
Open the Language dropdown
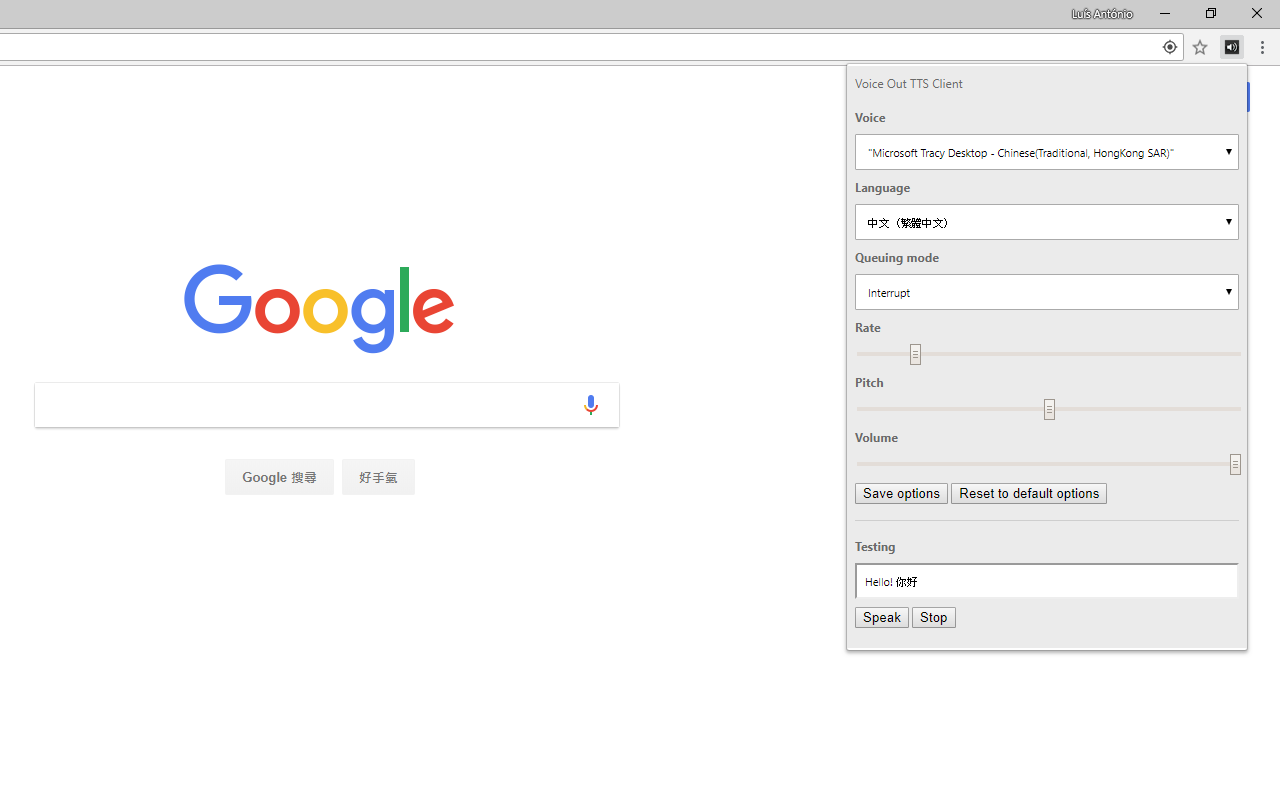1046,222
